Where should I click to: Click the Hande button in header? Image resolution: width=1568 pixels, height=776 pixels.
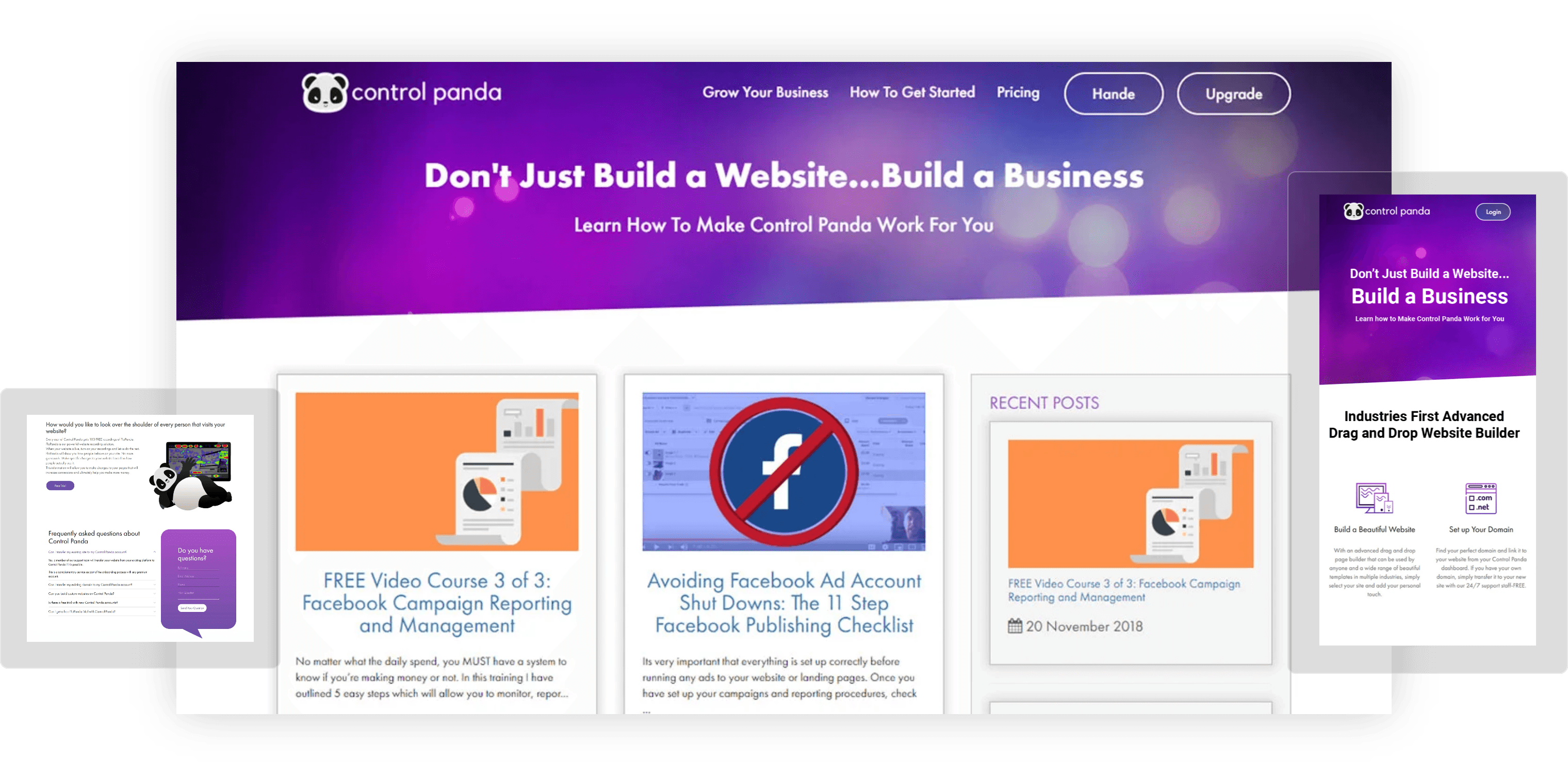(1113, 94)
